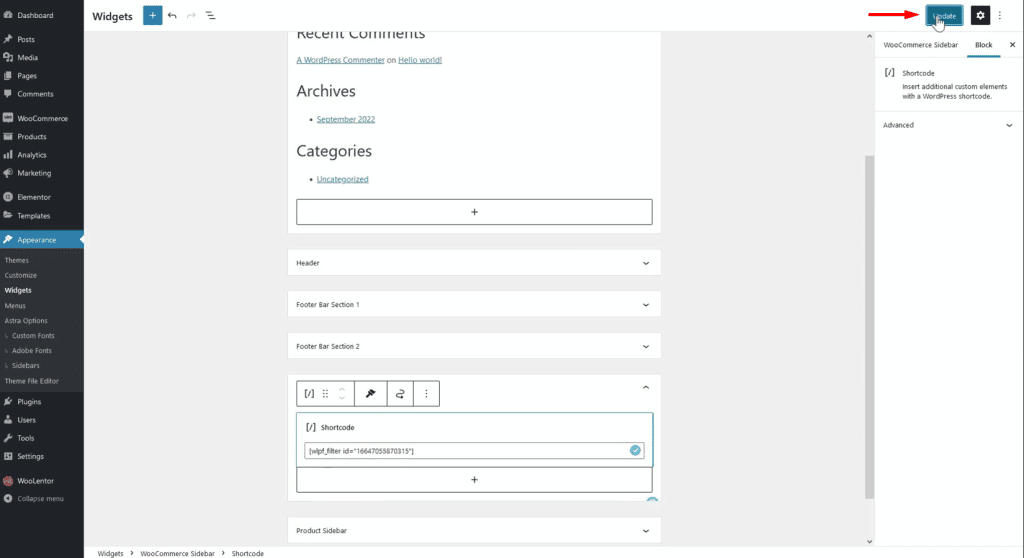
Task: Open the September 2022 archive link
Action: tap(345, 119)
